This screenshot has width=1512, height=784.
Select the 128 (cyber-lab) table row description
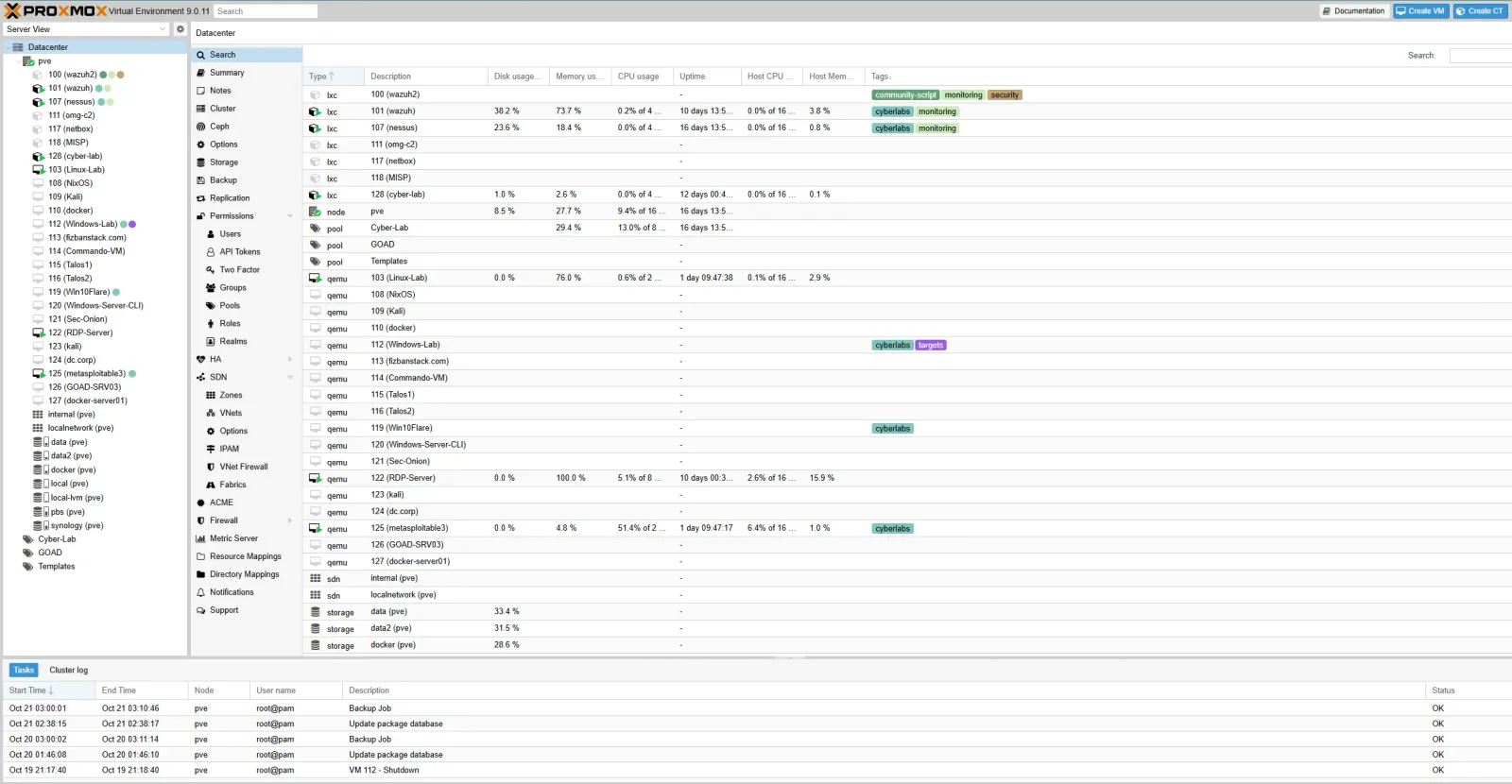pos(398,195)
